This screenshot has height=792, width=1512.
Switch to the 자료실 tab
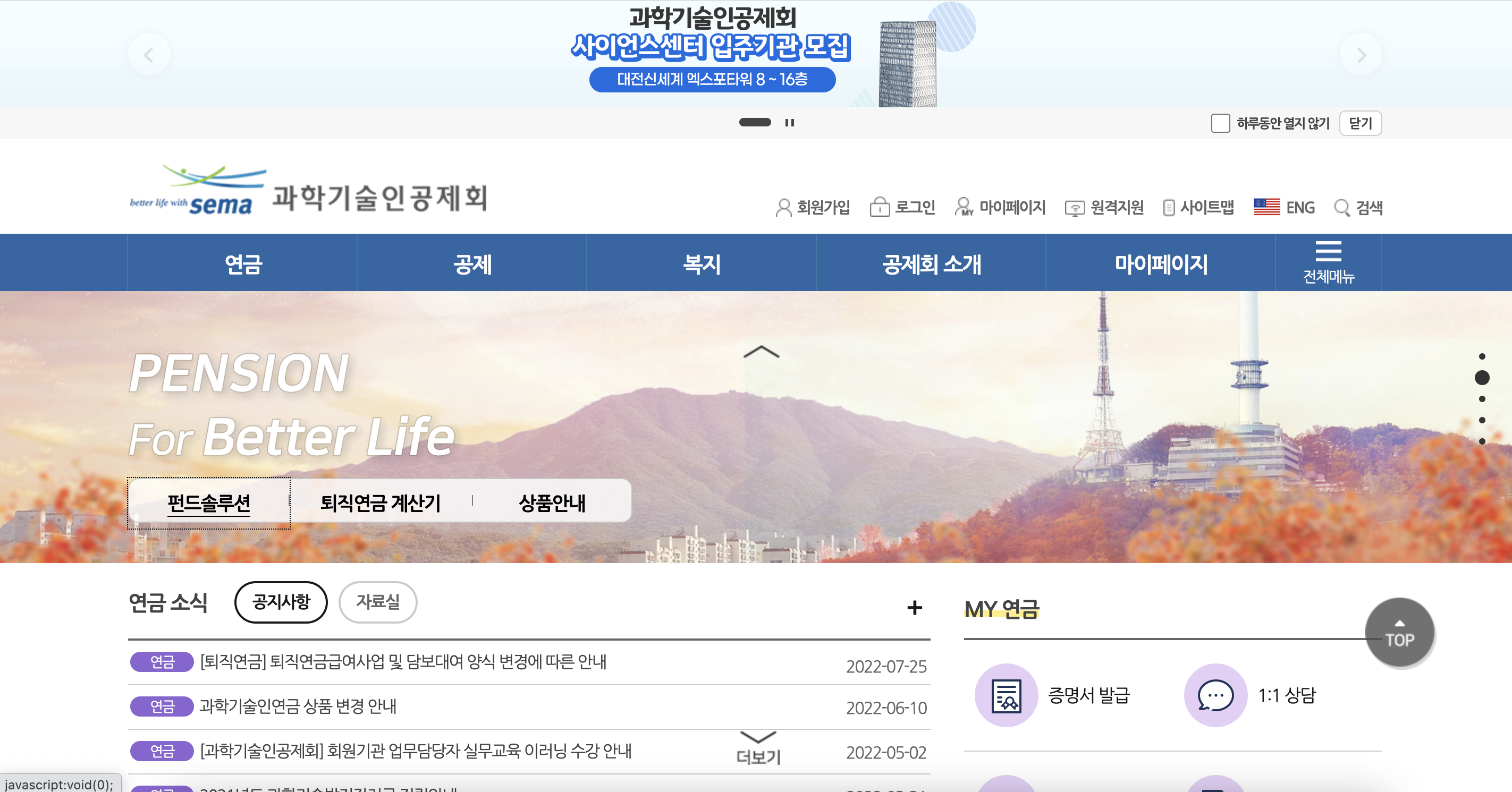pos(378,602)
